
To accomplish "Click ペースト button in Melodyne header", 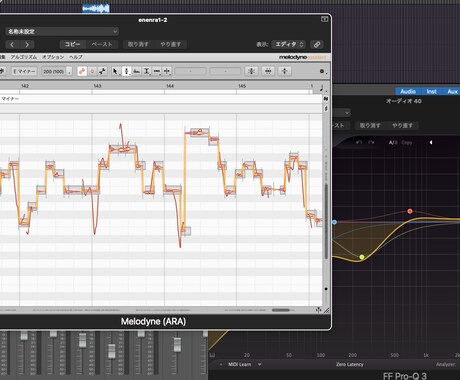I will 102,44.
